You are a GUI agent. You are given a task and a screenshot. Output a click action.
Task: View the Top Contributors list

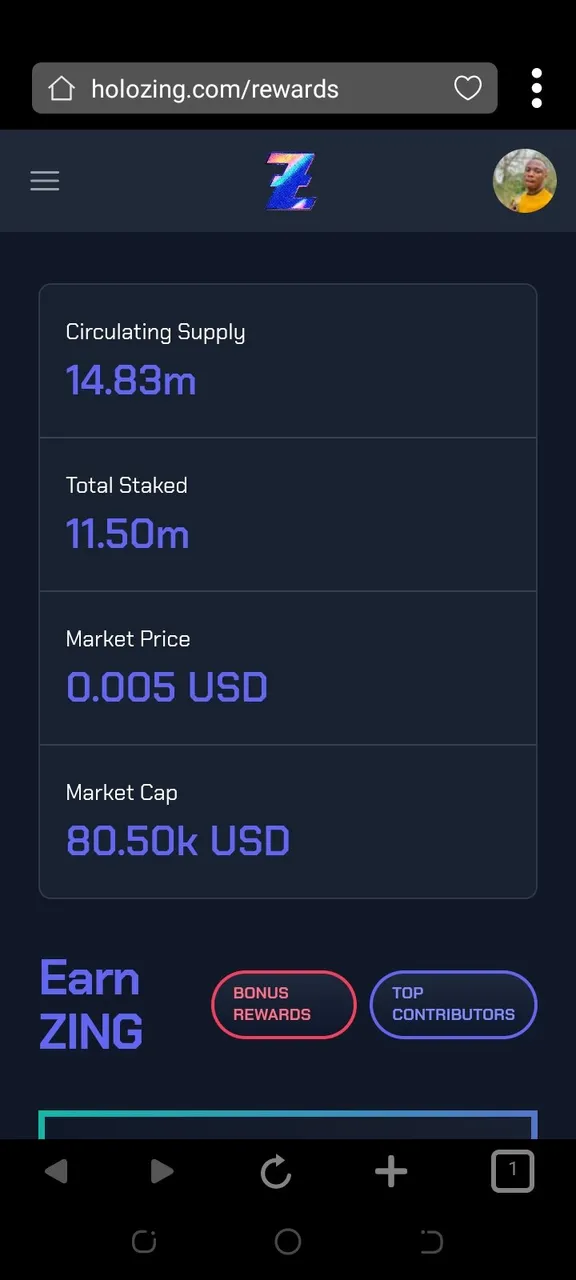(453, 1004)
